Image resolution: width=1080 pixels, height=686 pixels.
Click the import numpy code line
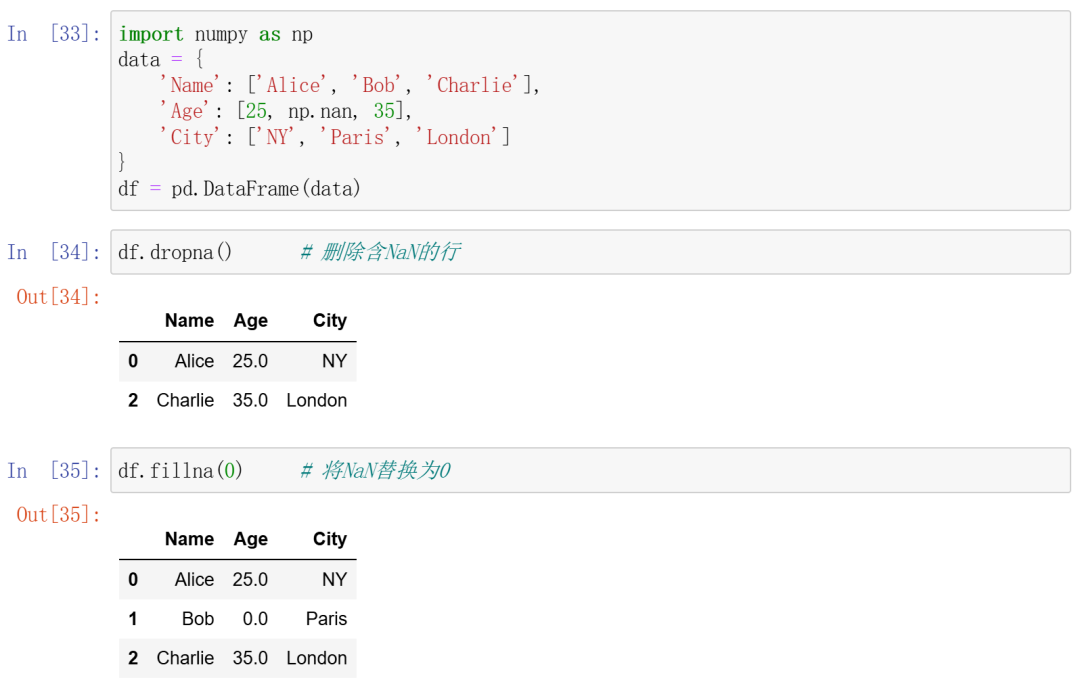[x=216, y=34]
